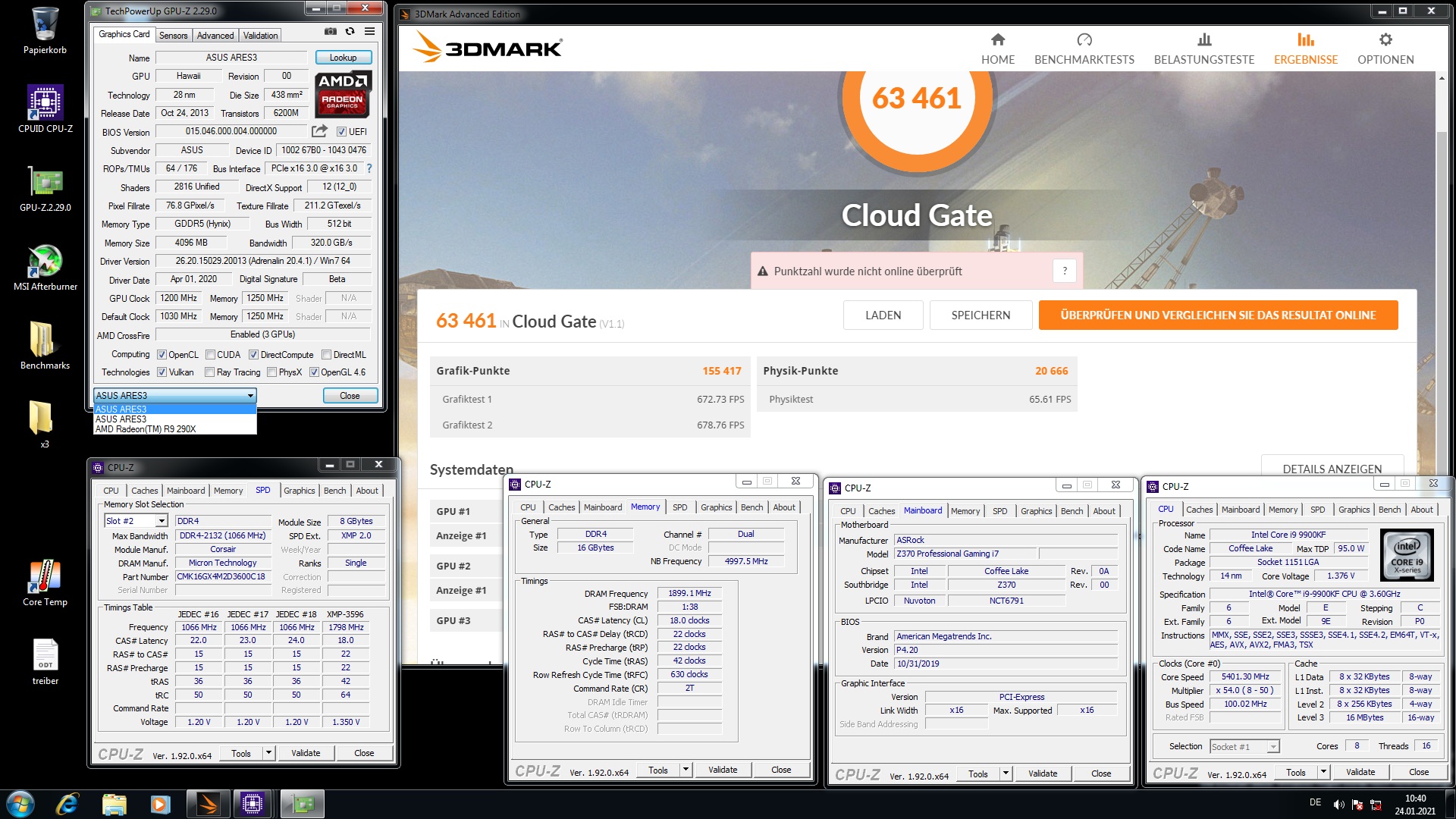Image resolution: width=1456 pixels, height=819 pixels.
Task: Launch the MSI Afterburner desktop shortcut
Action: pos(45,268)
